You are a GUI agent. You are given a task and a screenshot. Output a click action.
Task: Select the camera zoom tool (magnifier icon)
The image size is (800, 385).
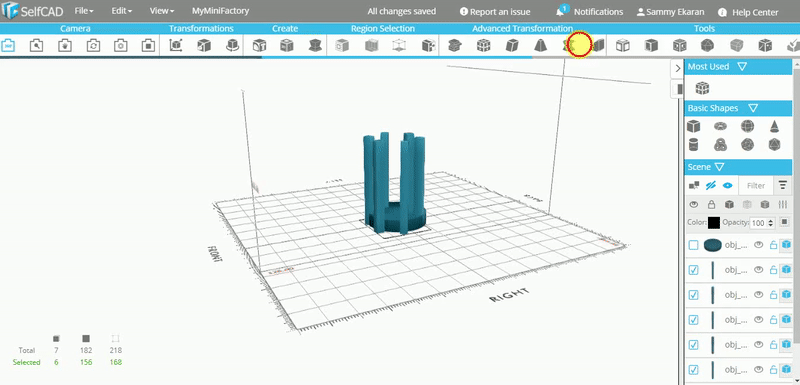point(36,45)
